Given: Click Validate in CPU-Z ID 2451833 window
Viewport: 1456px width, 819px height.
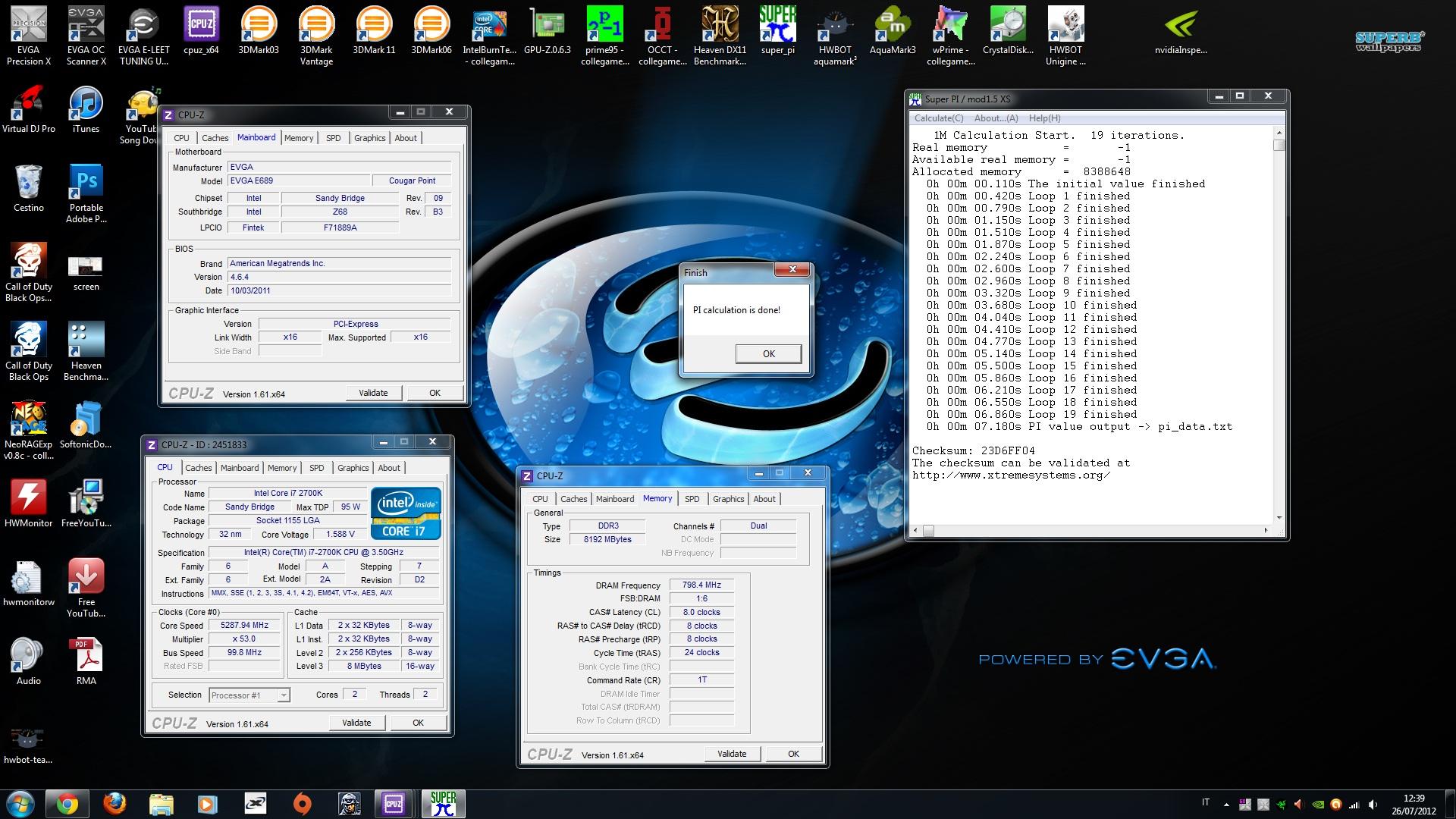Looking at the screenshot, I should (356, 723).
